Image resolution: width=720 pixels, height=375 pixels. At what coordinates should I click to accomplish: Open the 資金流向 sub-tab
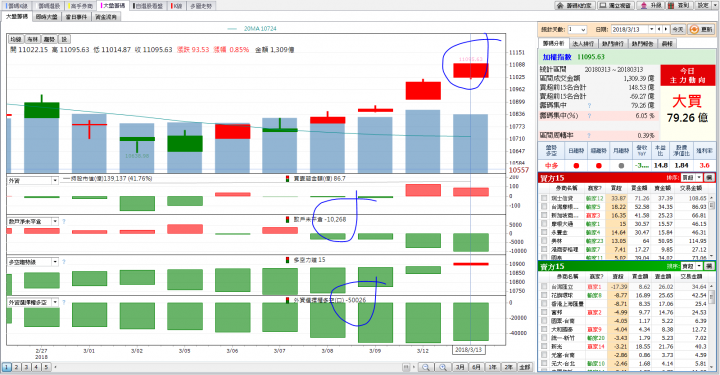106,17
